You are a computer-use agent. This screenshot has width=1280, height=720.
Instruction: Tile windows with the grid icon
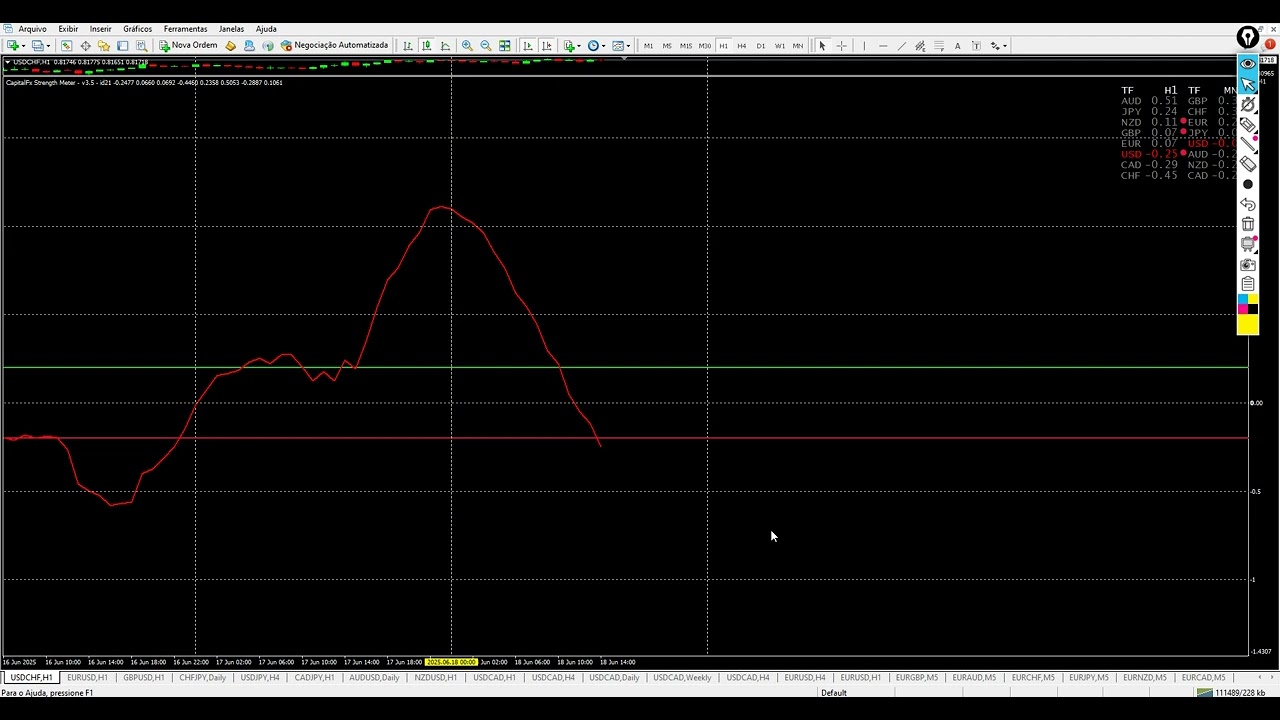pyautogui.click(x=505, y=45)
